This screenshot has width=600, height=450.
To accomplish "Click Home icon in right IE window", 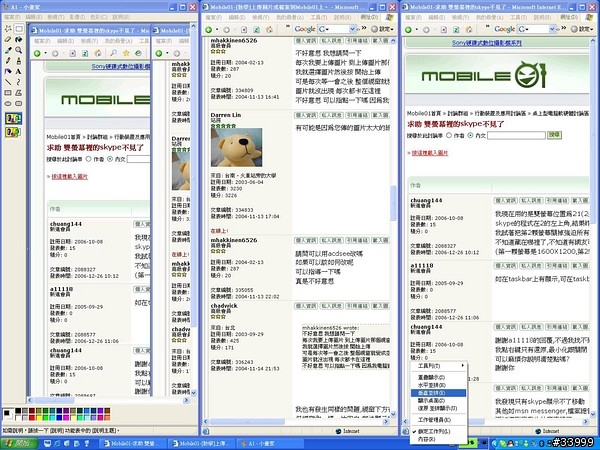I will click(469, 30).
